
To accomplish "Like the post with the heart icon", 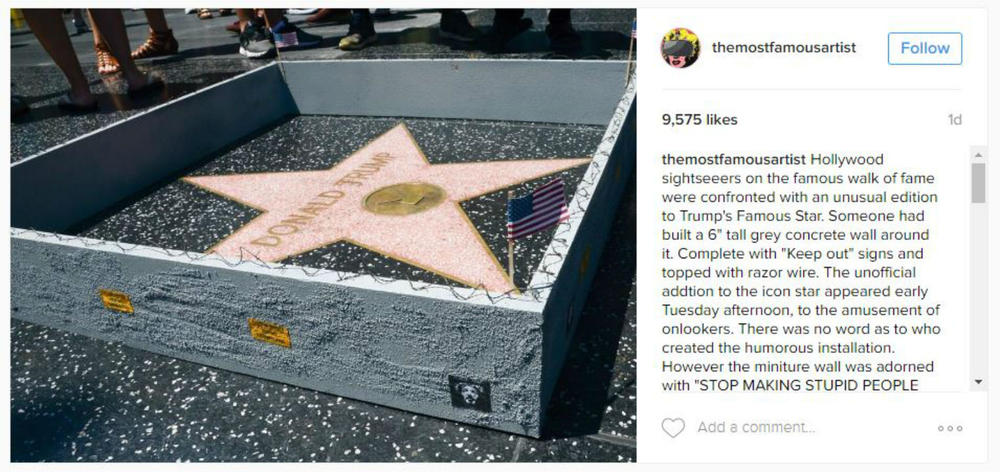I will tap(673, 427).
